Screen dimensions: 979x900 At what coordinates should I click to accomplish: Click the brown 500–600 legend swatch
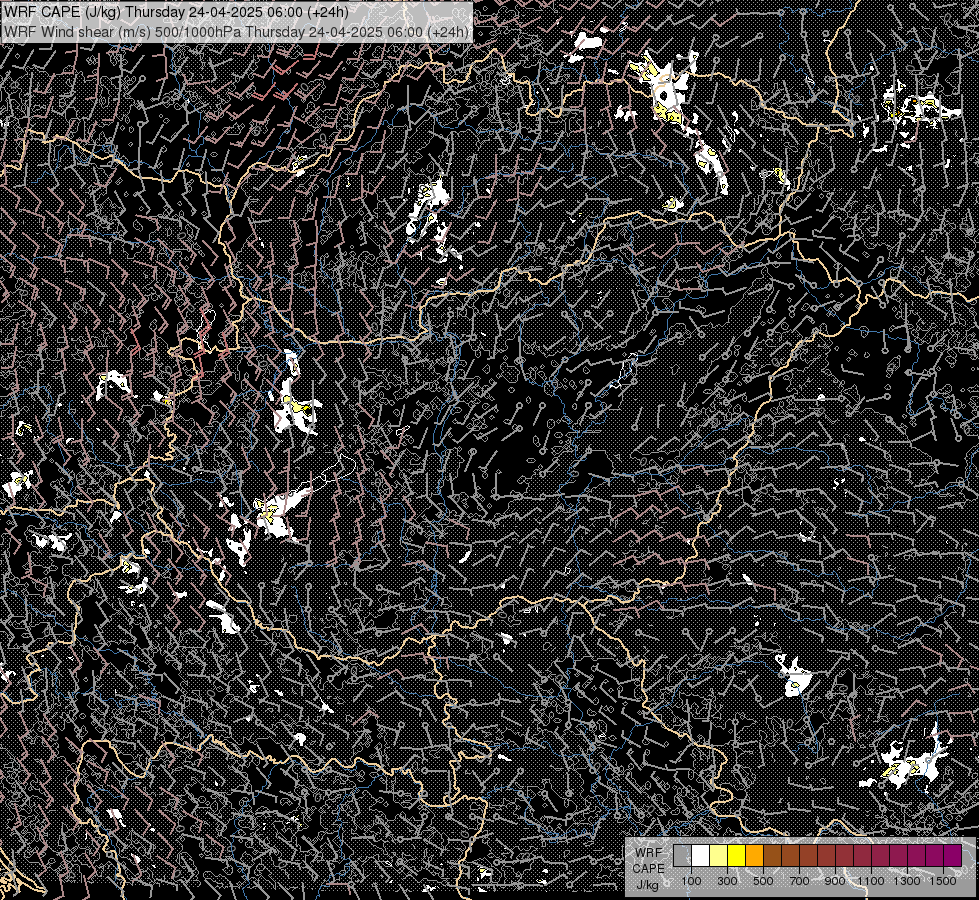[x=772, y=855]
